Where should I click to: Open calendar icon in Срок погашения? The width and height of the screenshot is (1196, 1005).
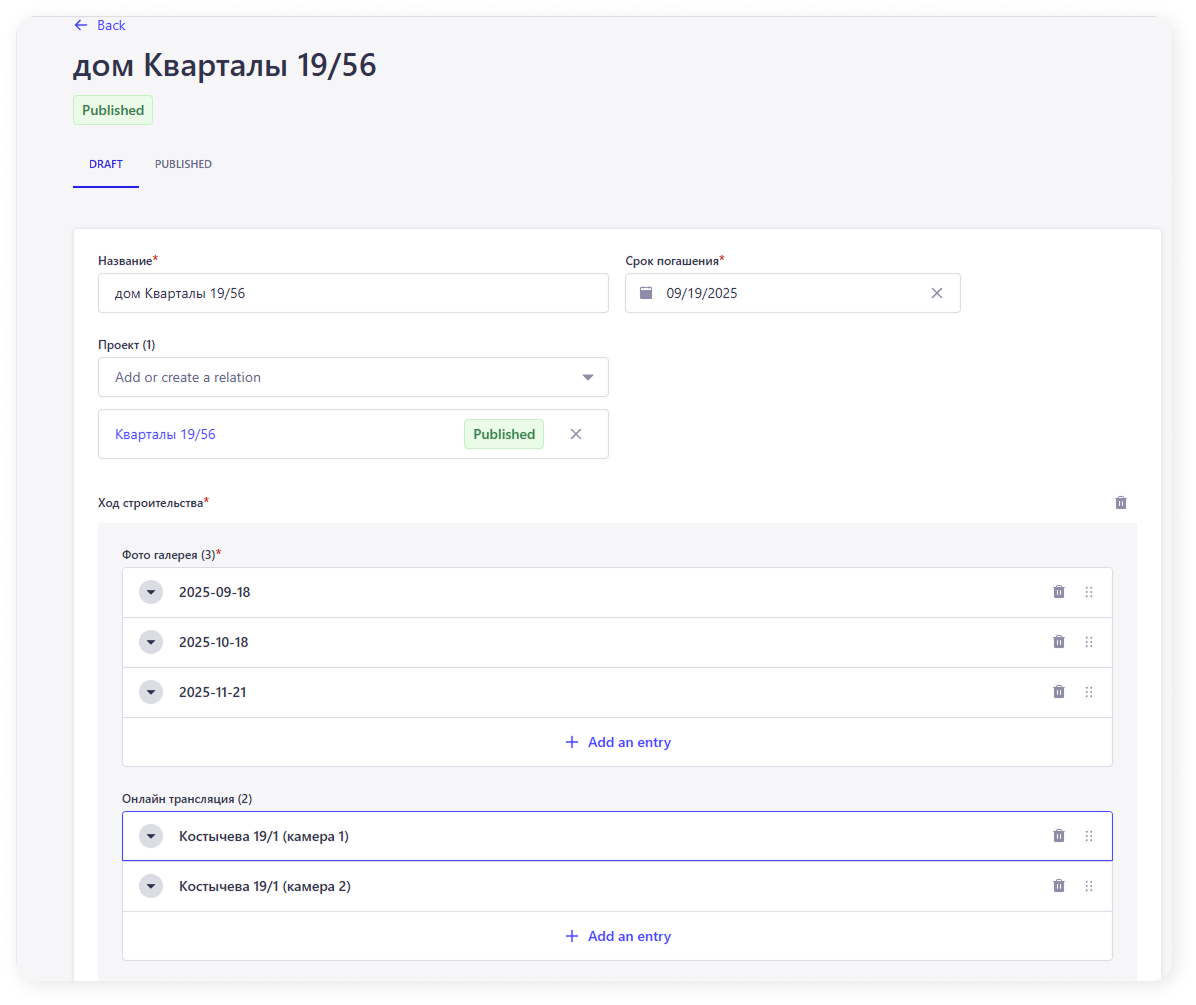(x=646, y=293)
